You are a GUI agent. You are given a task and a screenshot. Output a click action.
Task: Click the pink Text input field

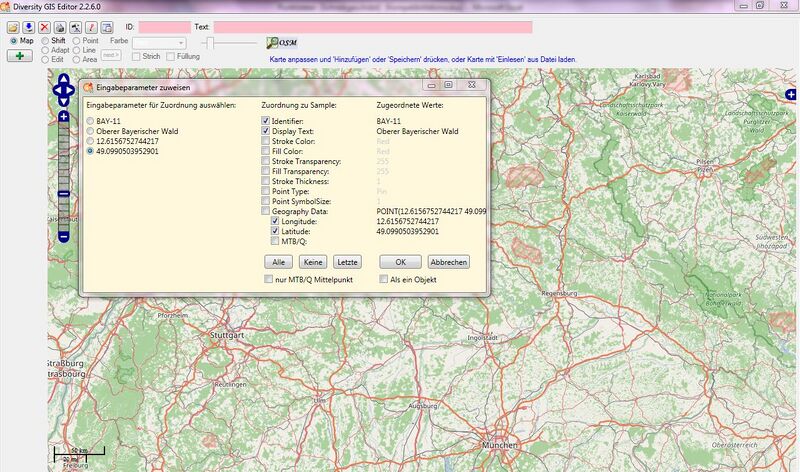pos(373,27)
